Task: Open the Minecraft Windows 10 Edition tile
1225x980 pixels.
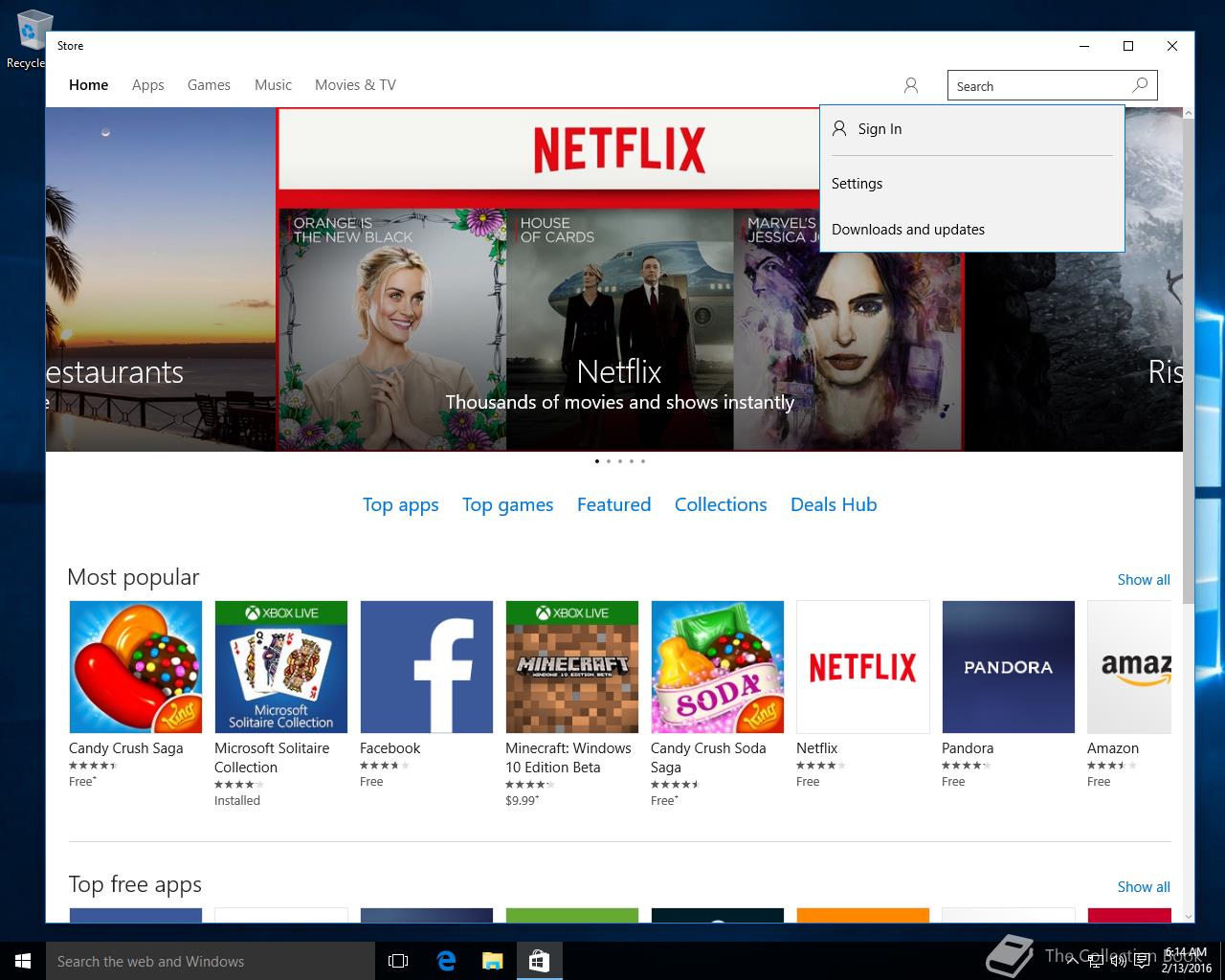Action: 572,667
